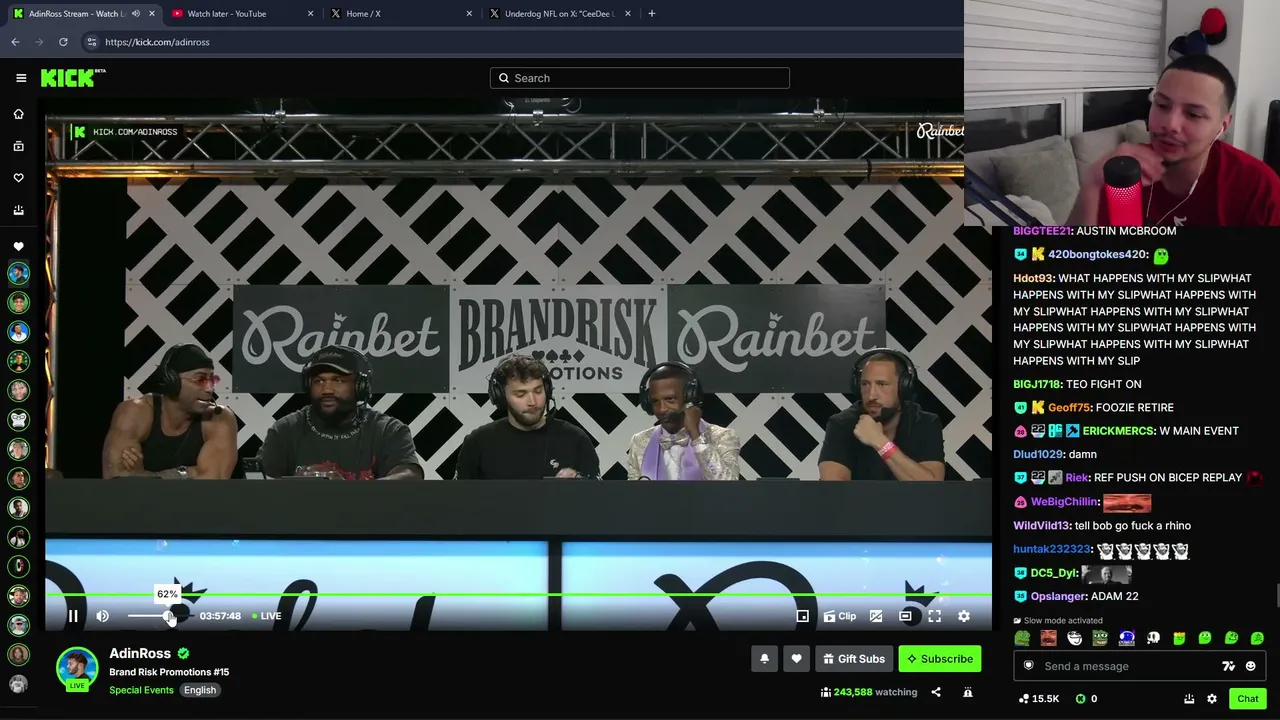
Task: Toggle picture-in-picture mini player
Action: click(802, 616)
